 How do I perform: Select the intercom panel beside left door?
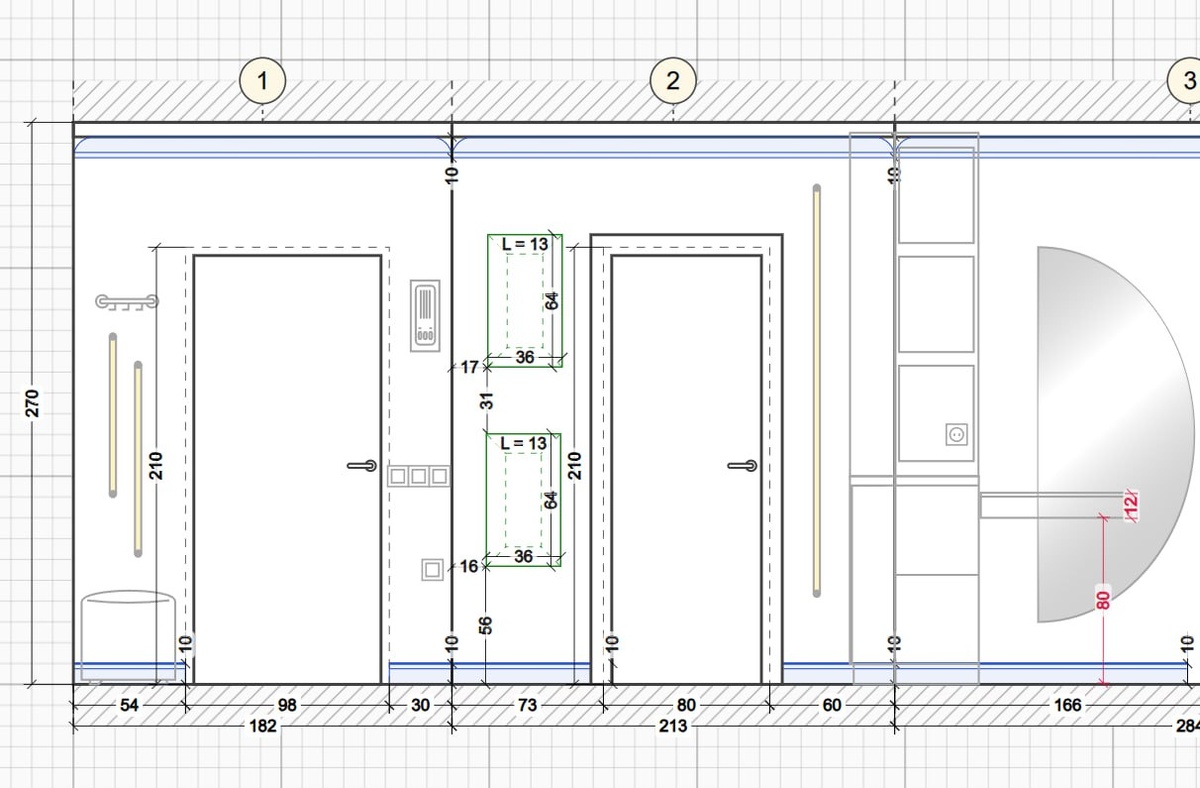pyautogui.click(x=425, y=315)
